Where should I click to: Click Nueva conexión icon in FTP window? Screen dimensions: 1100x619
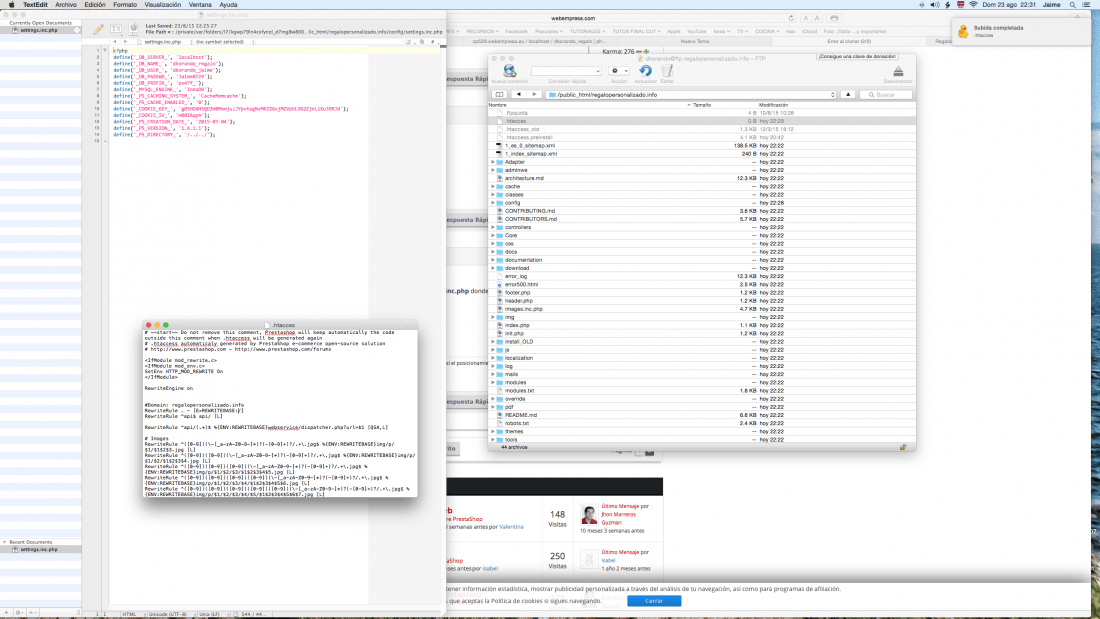pos(509,71)
